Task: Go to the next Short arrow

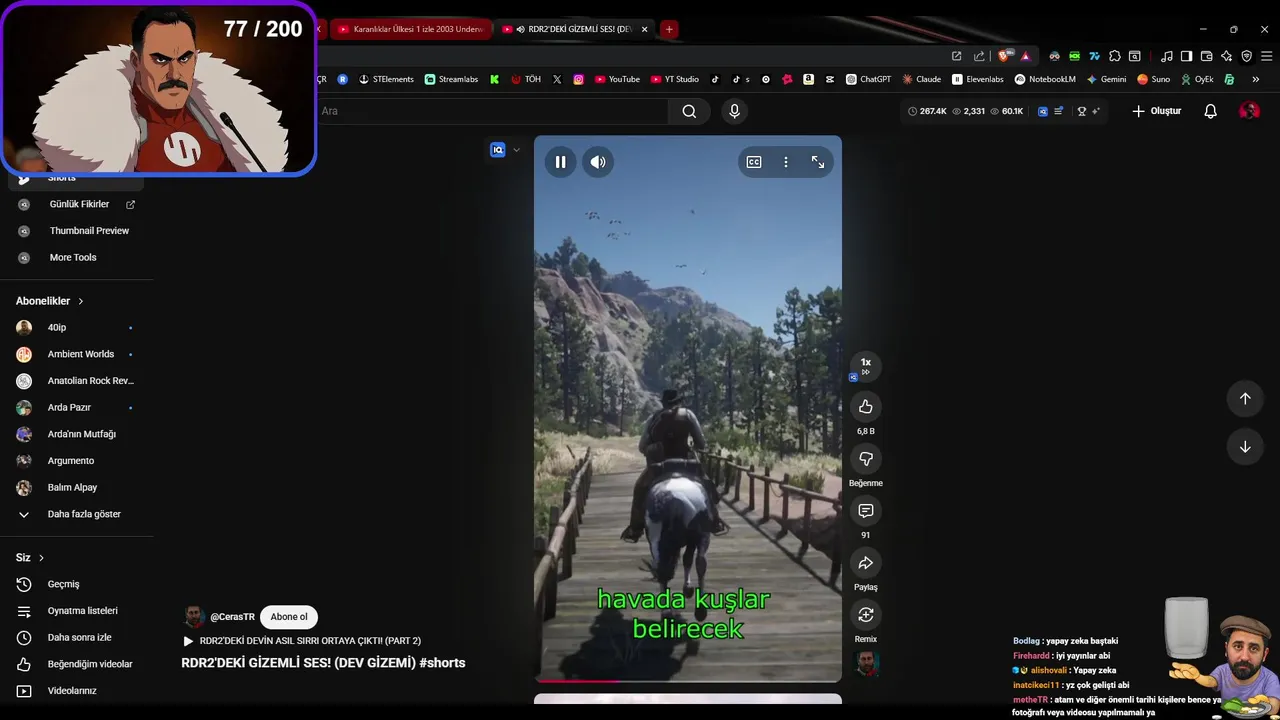Action: 1245,447
